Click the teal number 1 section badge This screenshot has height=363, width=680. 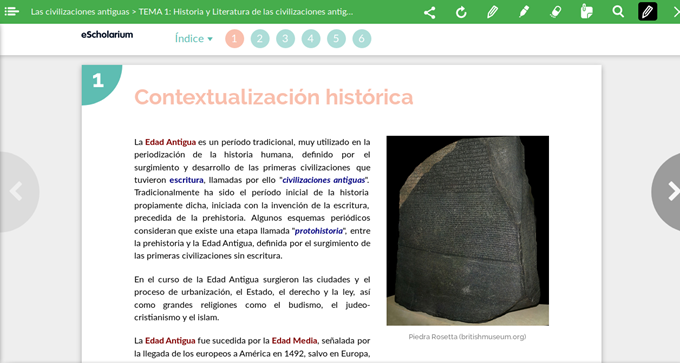(101, 84)
